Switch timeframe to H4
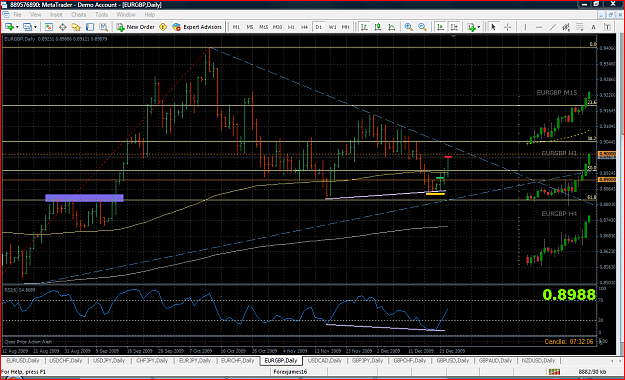The width and height of the screenshot is (625, 380). coord(305,27)
